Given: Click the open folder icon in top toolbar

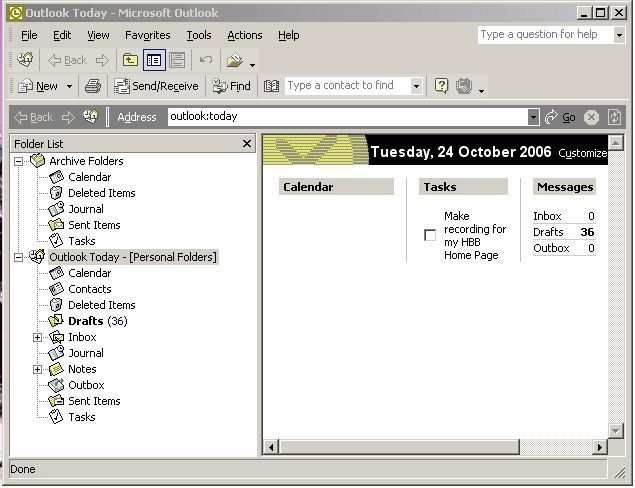Looking at the screenshot, I should (235, 60).
